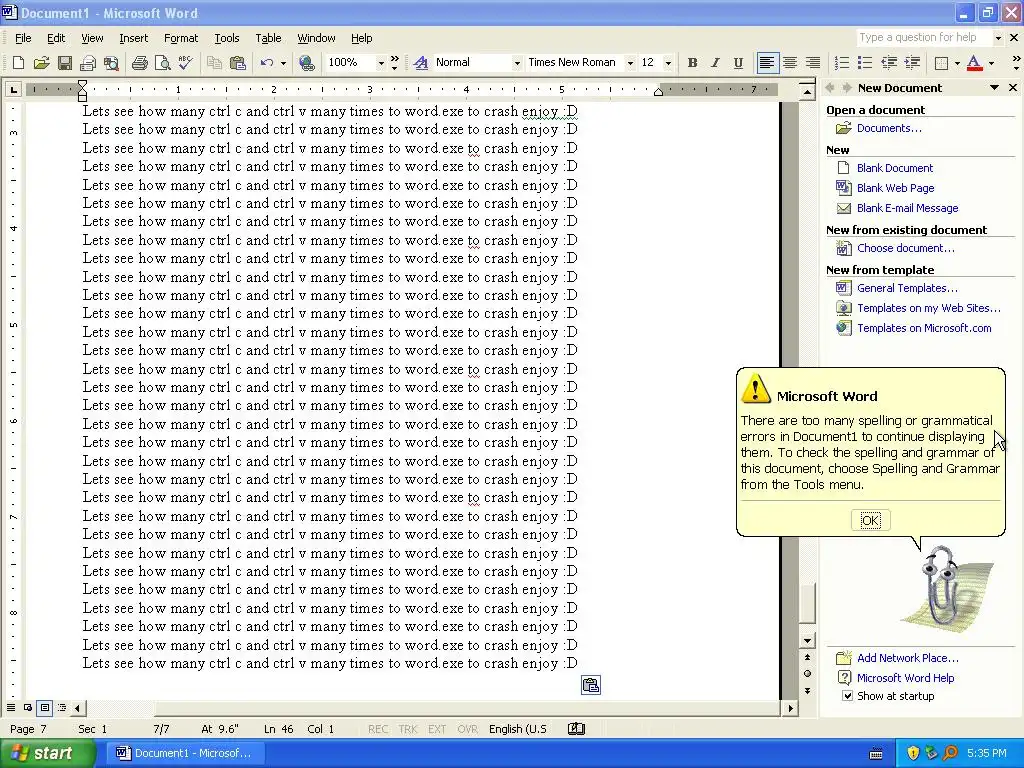The height and width of the screenshot is (768, 1024).
Task: Open General Templates link
Action: 907,288
